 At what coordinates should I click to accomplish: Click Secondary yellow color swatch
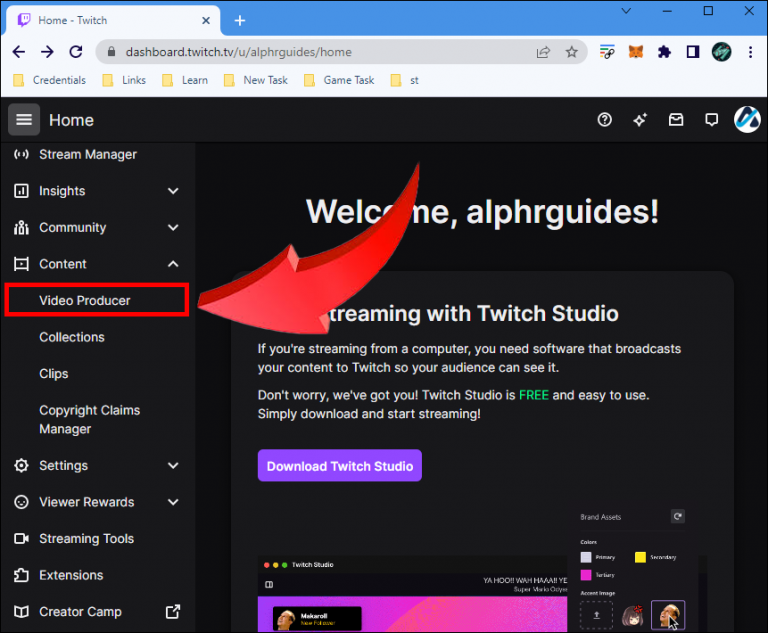[x=640, y=557]
